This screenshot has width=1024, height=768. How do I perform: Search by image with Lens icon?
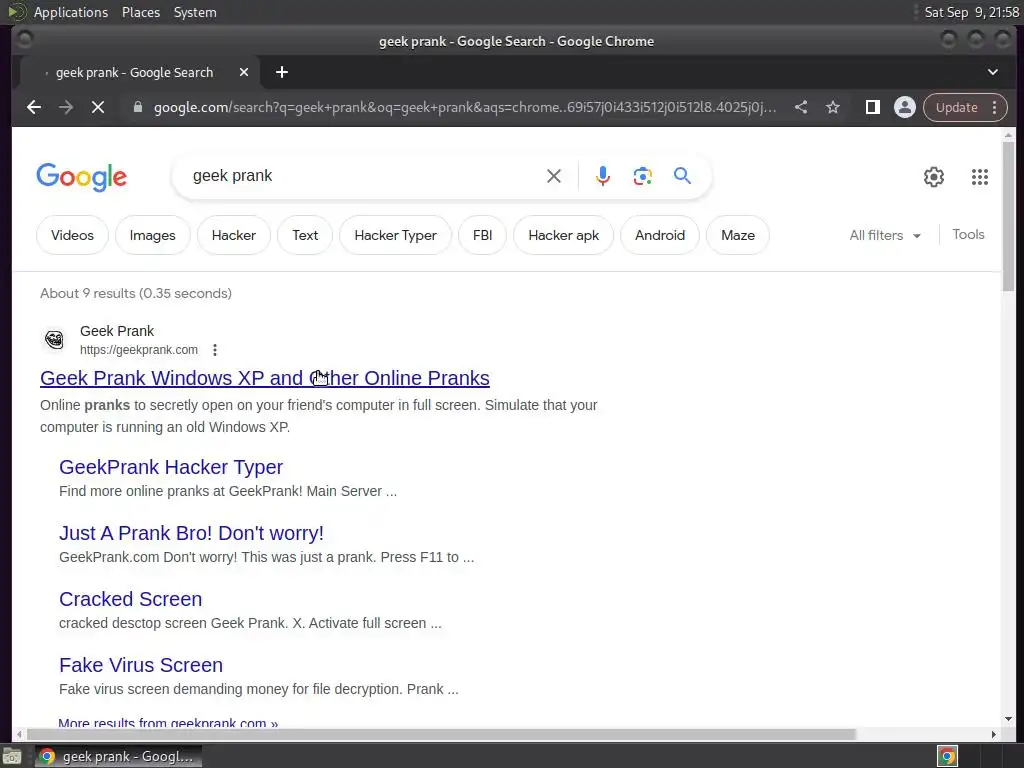tap(643, 176)
